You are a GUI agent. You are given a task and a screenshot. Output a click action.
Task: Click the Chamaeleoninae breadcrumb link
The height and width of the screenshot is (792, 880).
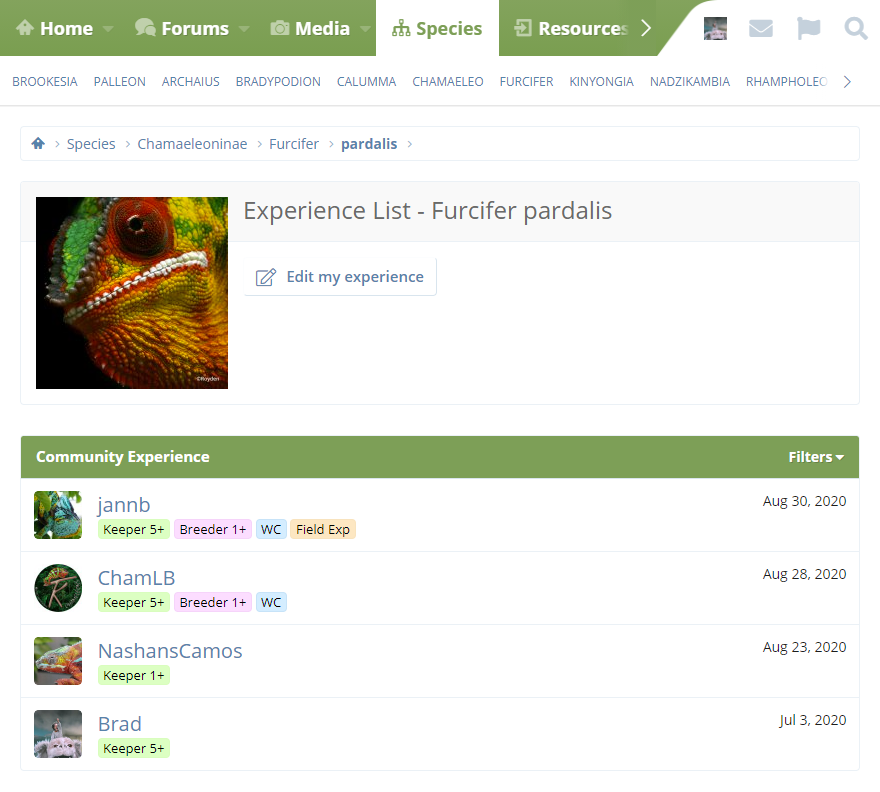click(x=192, y=144)
